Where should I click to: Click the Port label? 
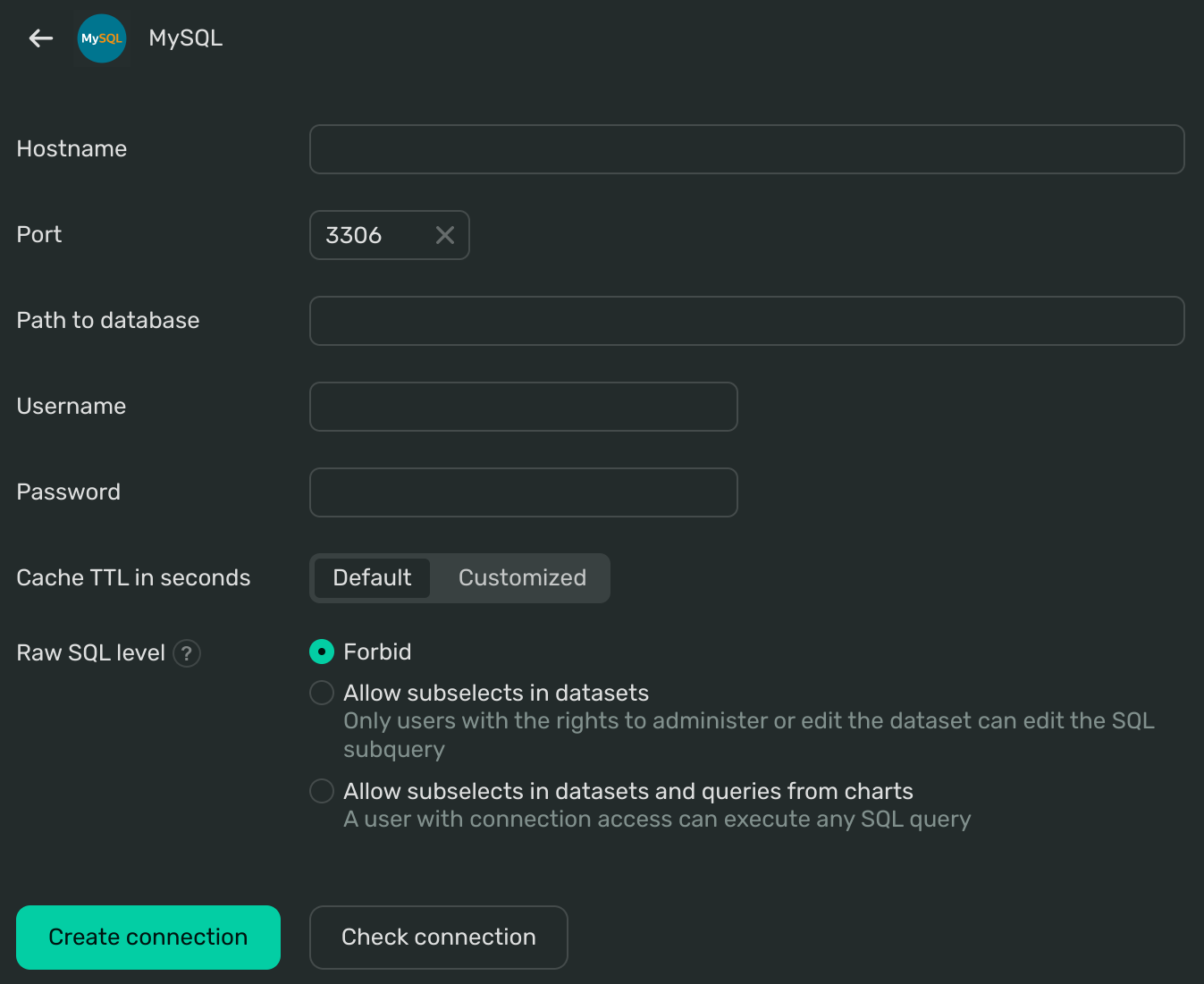tap(39, 235)
